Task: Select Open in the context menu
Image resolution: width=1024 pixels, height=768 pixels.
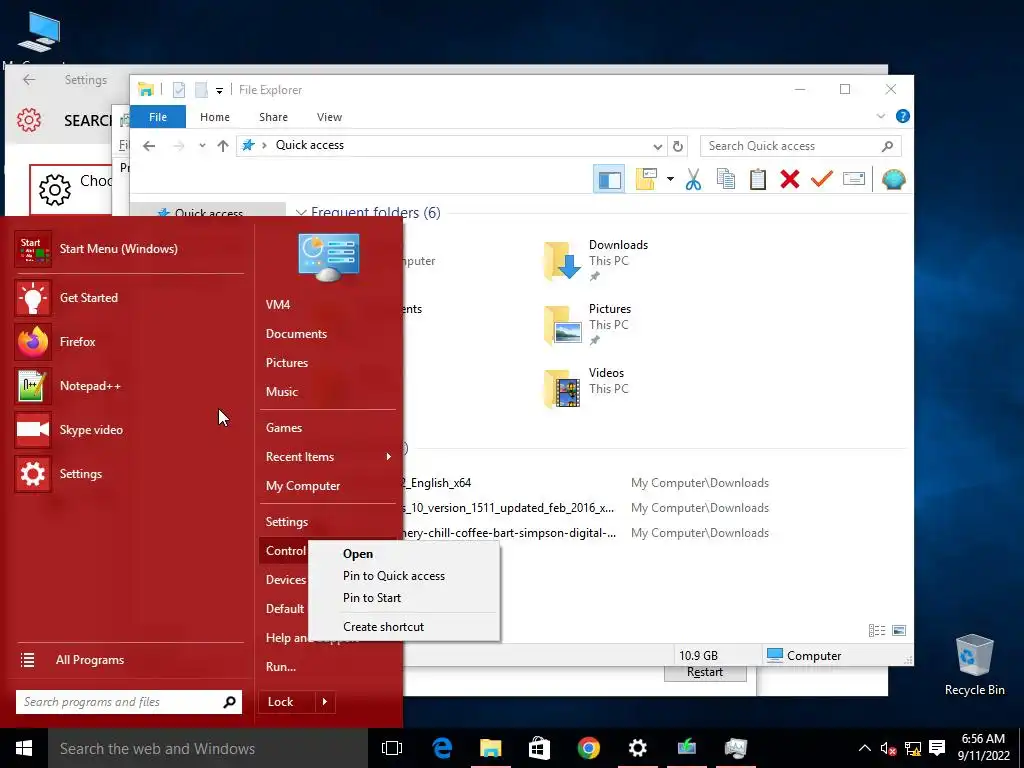Action: [404, 554]
